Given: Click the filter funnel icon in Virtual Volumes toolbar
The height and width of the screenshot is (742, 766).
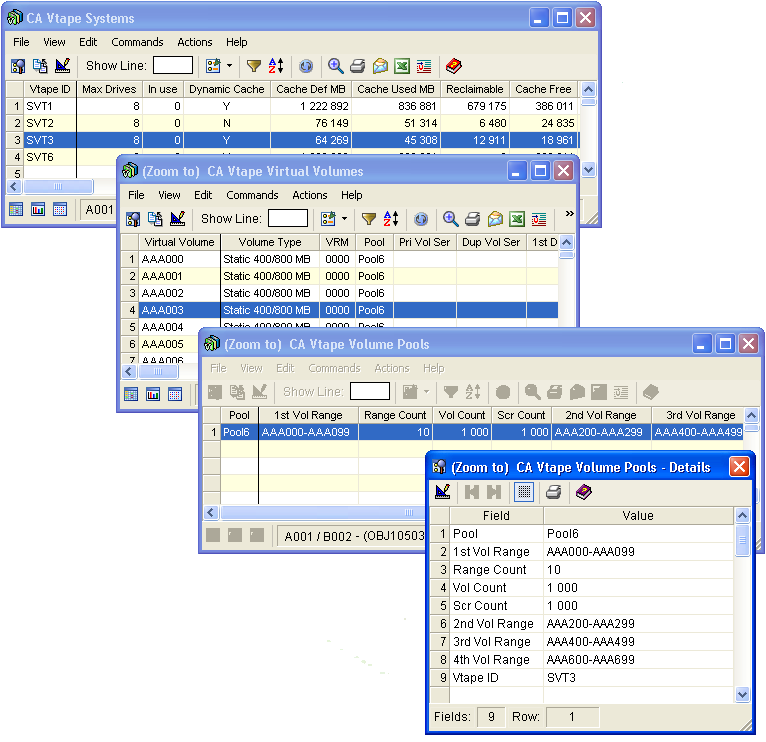Looking at the screenshot, I should 369,219.
